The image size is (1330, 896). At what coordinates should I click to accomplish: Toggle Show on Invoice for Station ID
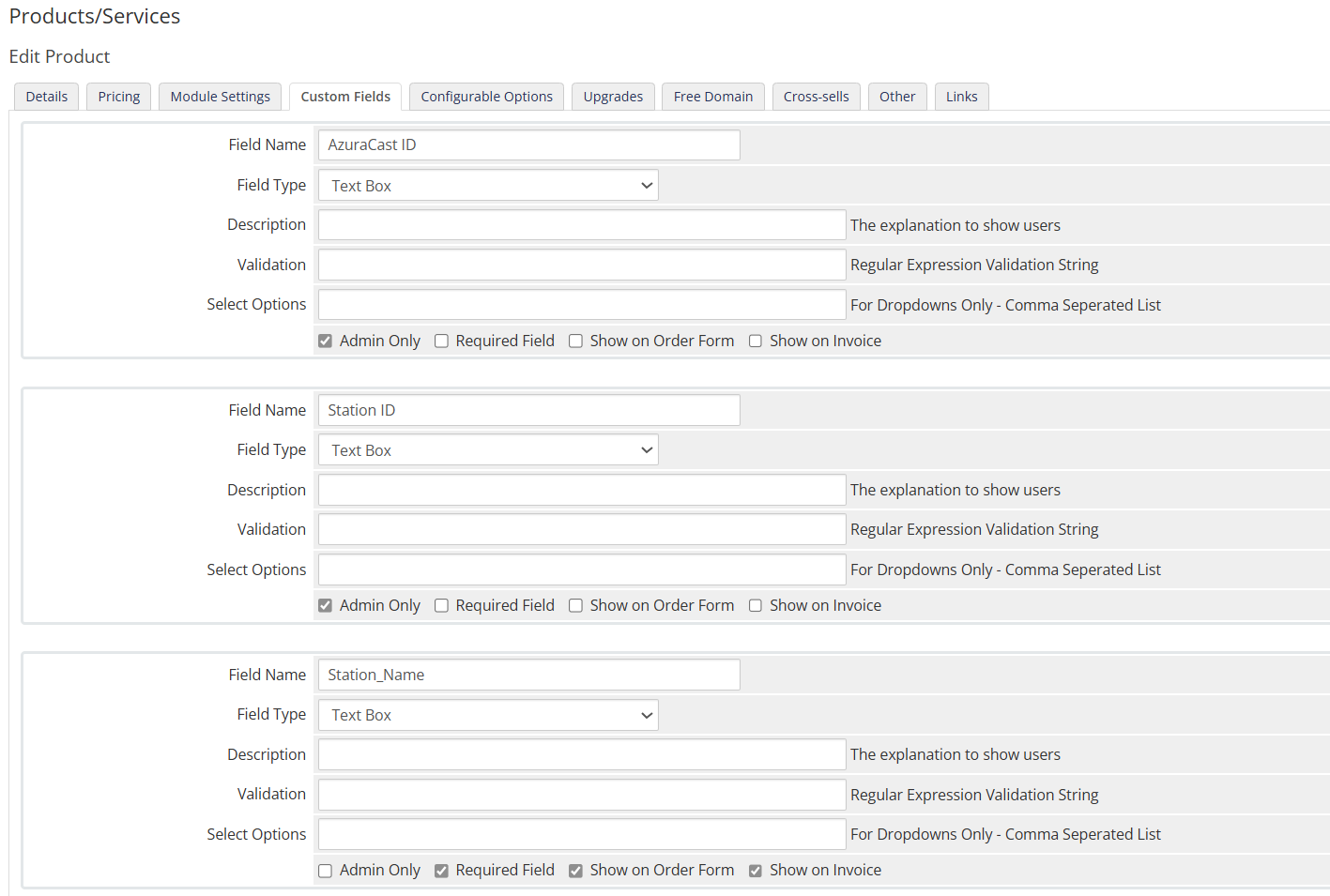tap(756, 606)
